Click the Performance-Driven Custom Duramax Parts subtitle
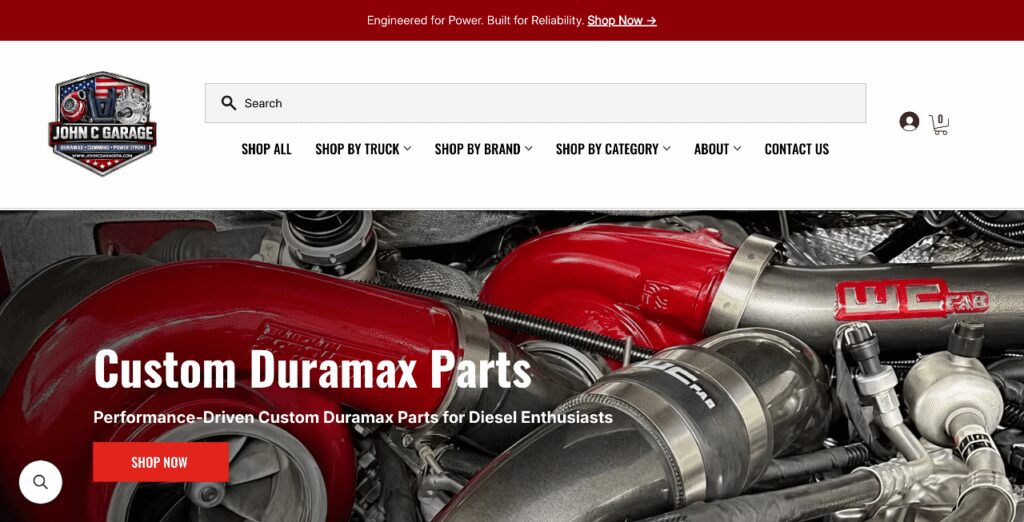This screenshot has height=522, width=1024. tap(353, 417)
